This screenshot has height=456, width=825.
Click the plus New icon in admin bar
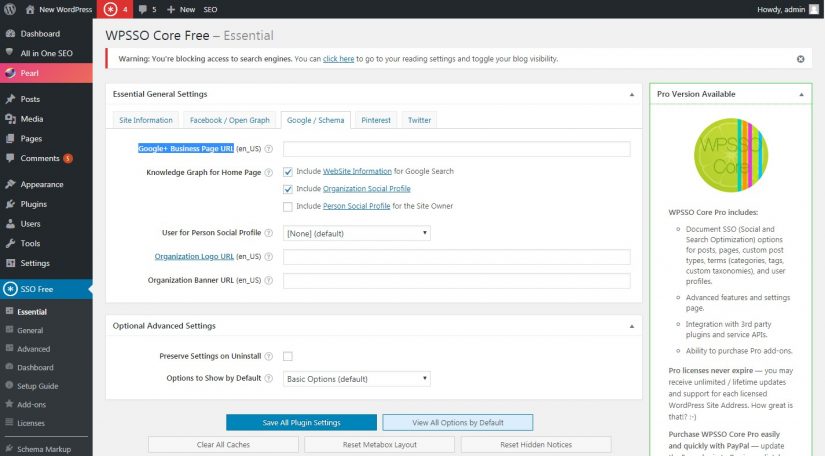click(x=170, y=9)
